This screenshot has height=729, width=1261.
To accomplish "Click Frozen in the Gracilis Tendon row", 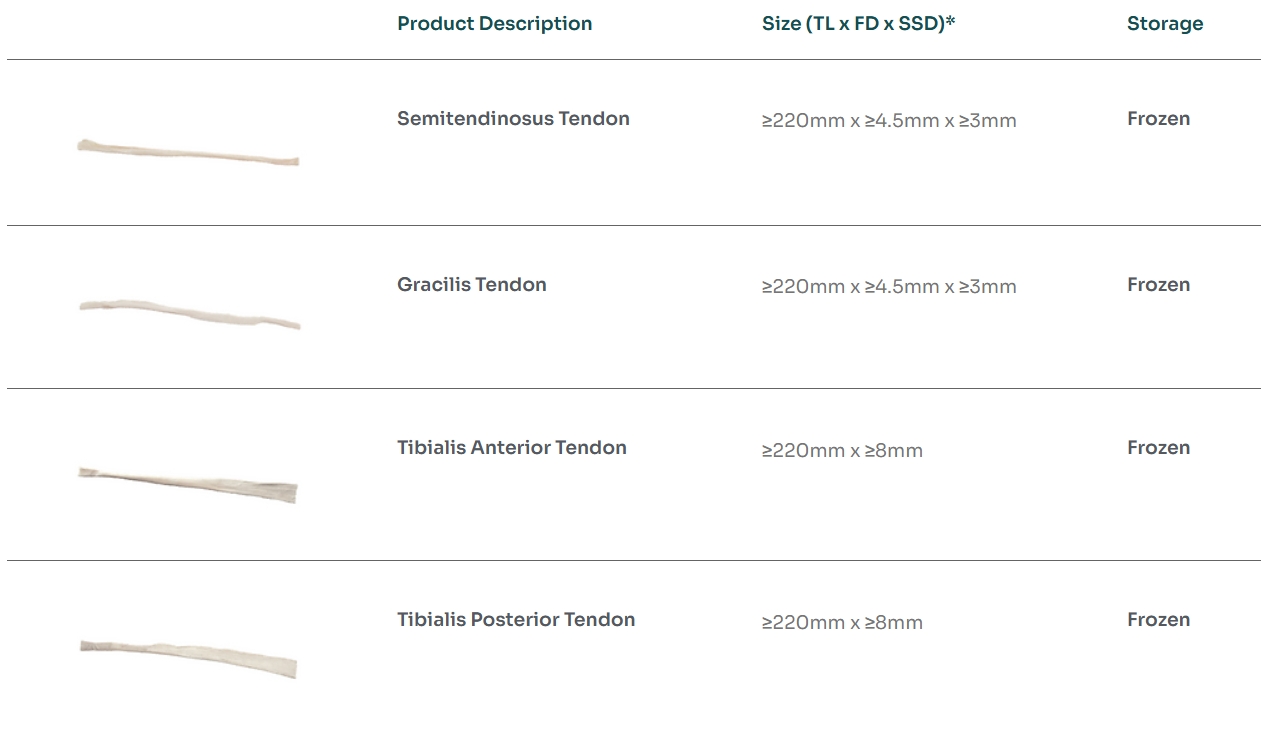I will pyautogui.click(x=1157, y=284).
